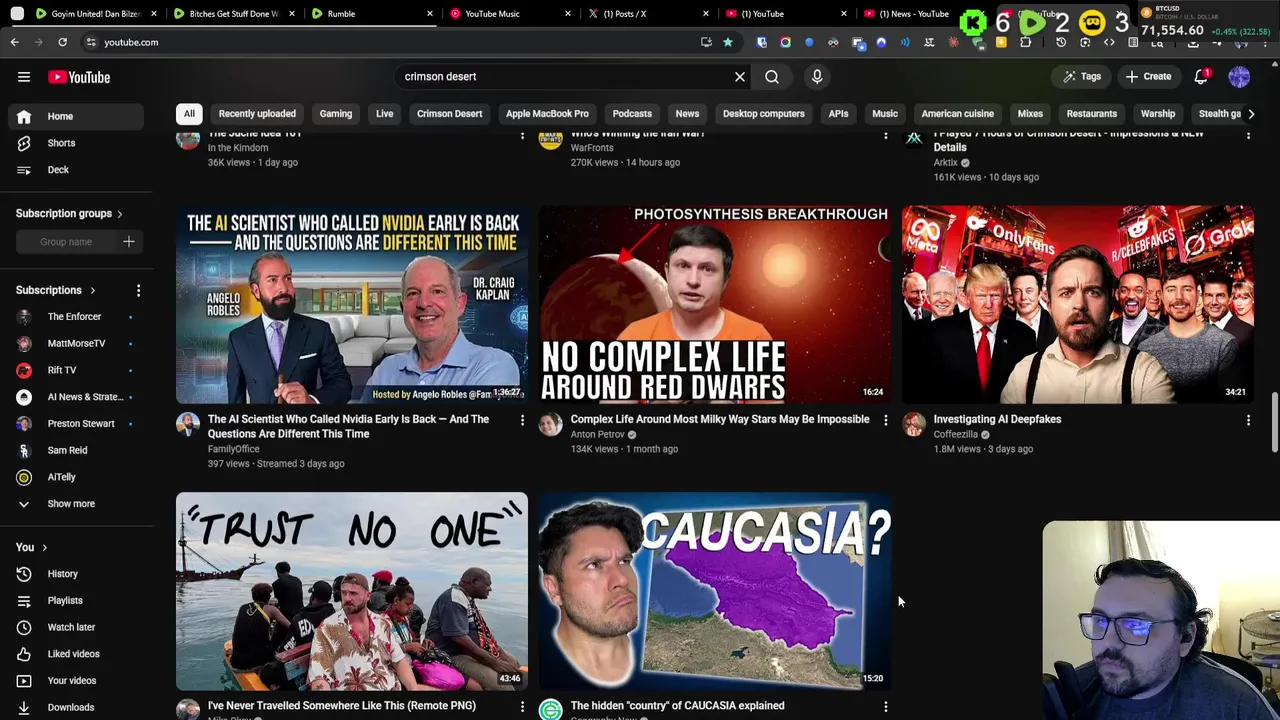Bookmark the page with the star icon
Image resolution: width=1280 pixels, height=720 pixels.
728,42
